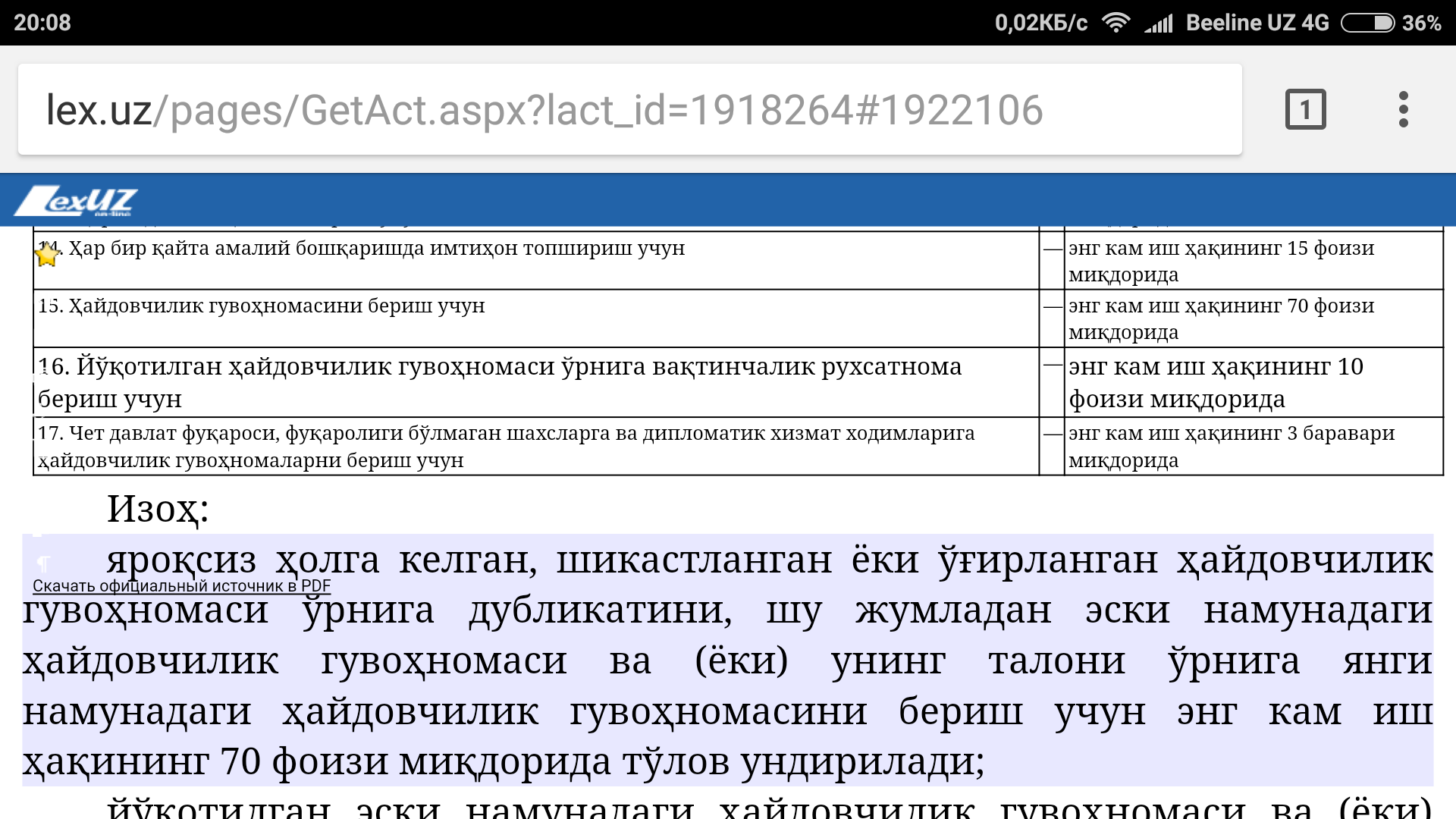The height and width of the screenshot is (819, 1456).
Task: Tap the Изоҳ: heading
Action: pyautogui.click(x=158, y=509)
